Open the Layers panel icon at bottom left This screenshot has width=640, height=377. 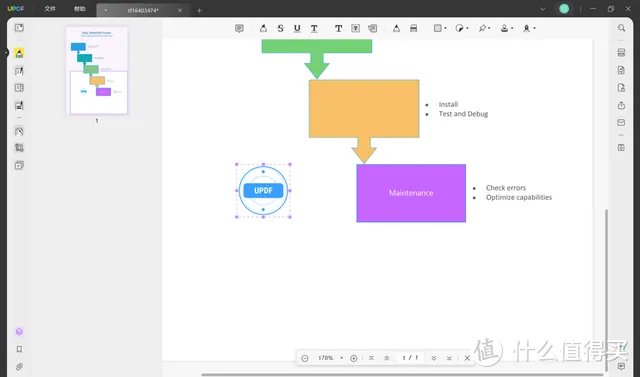tap(19, 332)
